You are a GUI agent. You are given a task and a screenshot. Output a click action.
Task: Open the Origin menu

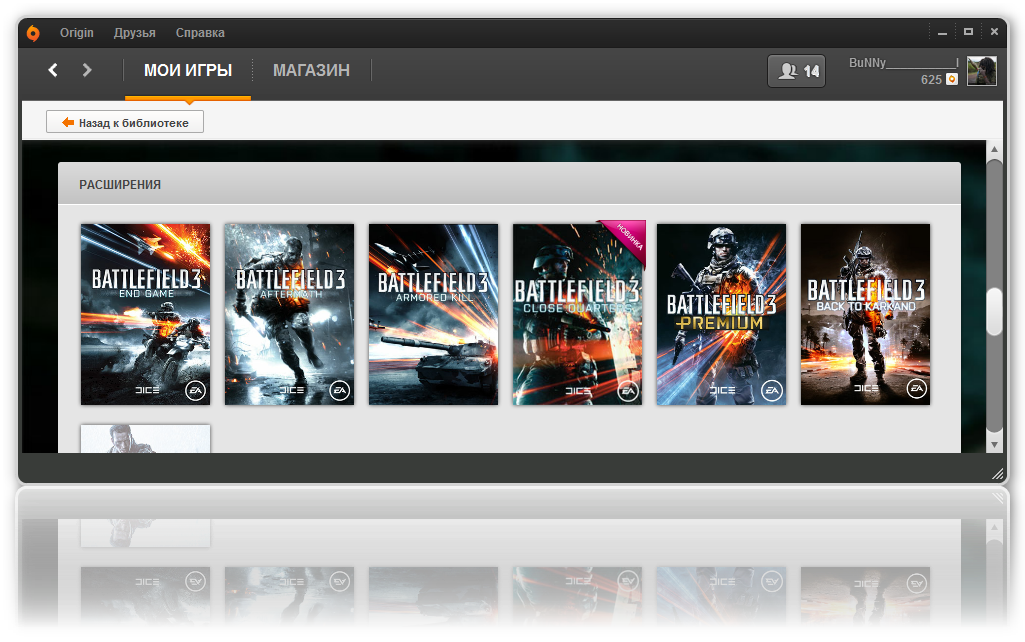point(76,33)
